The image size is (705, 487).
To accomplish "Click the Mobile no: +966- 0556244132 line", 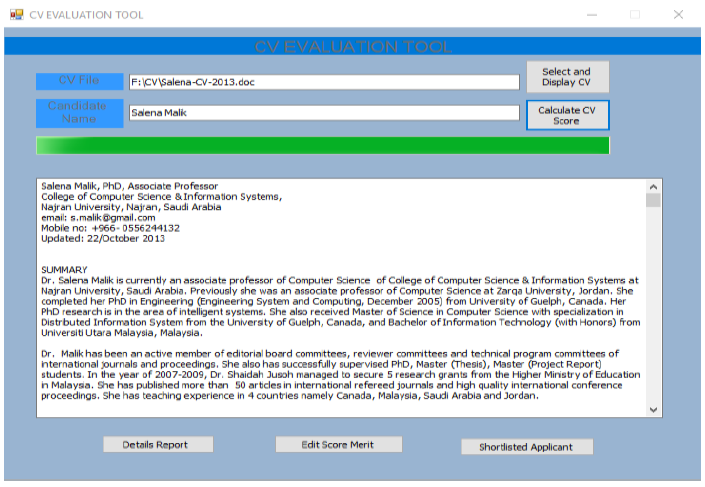I will pos(111,228).
